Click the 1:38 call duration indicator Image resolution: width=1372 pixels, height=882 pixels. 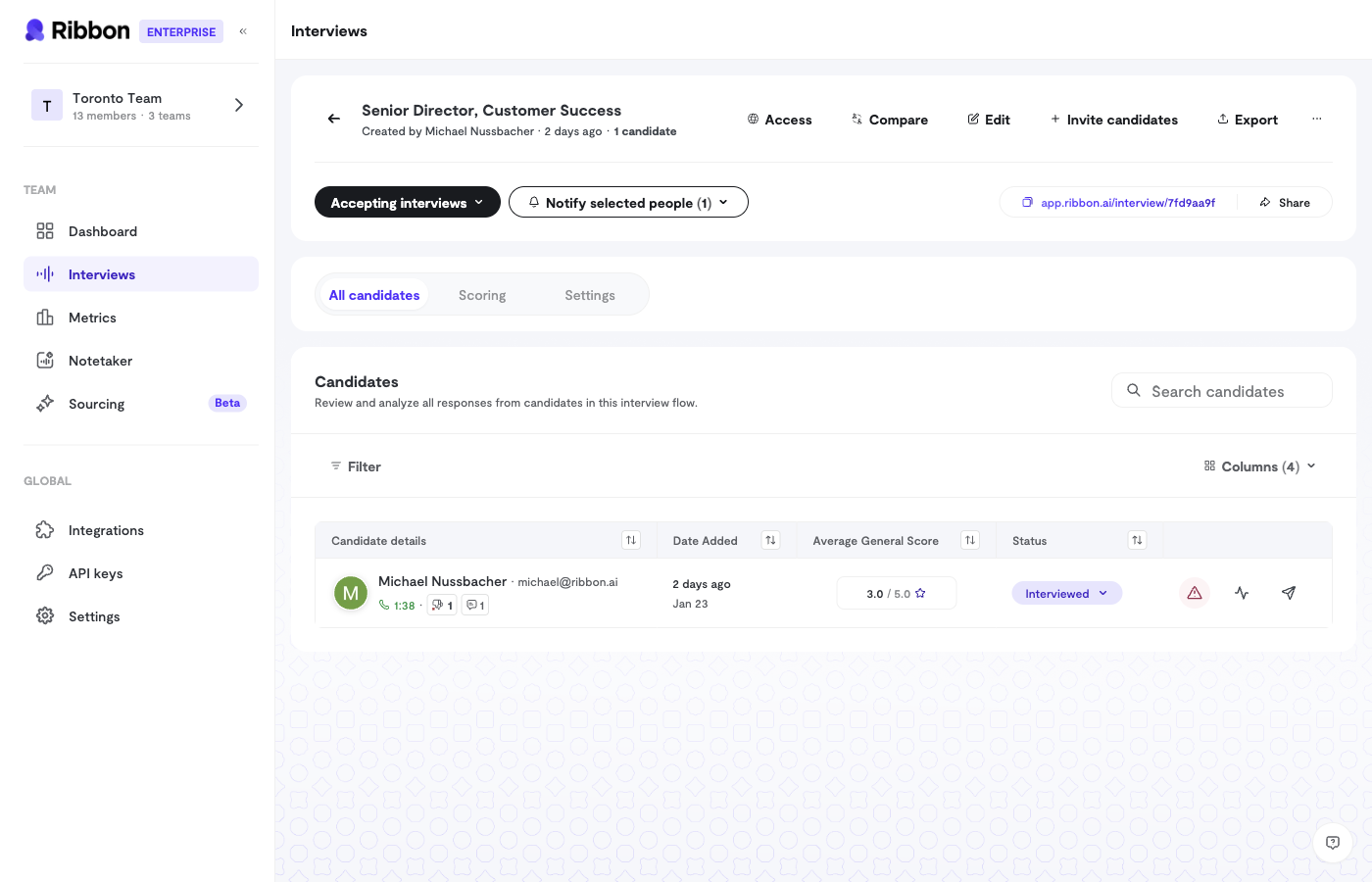point(397,606)
